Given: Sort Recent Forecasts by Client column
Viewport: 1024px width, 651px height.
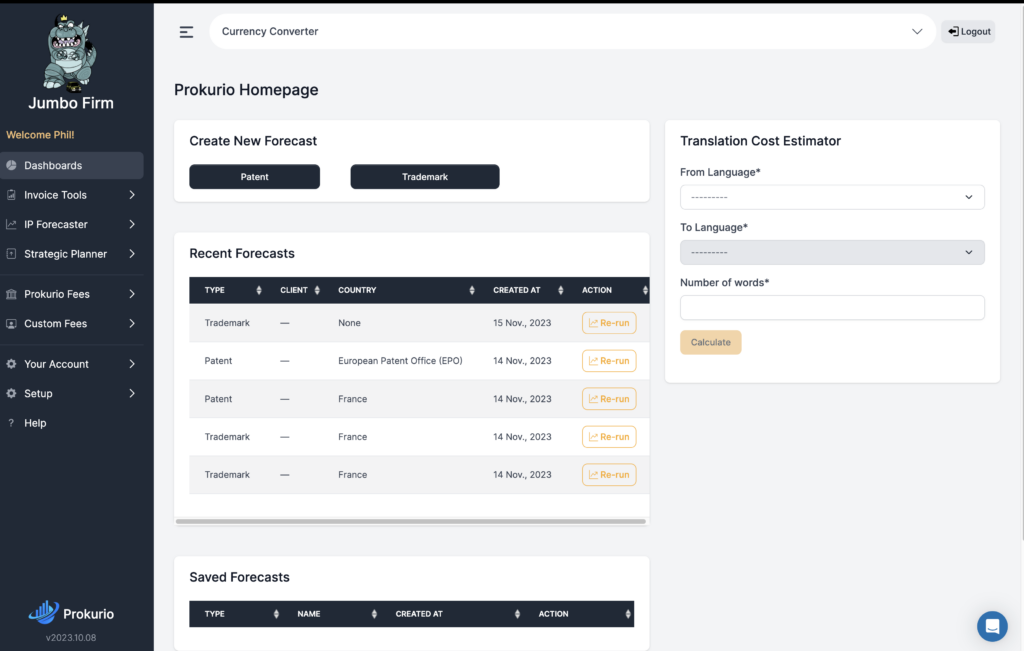Looking at the screenshot, I should (317, 290).
